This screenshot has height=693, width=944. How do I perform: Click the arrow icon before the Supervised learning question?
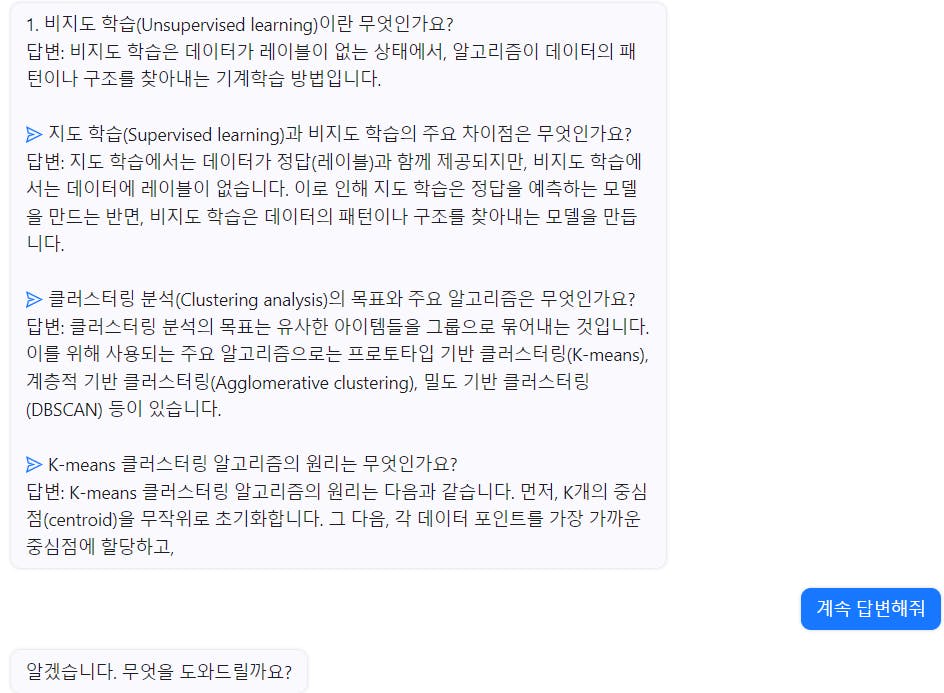34,134
